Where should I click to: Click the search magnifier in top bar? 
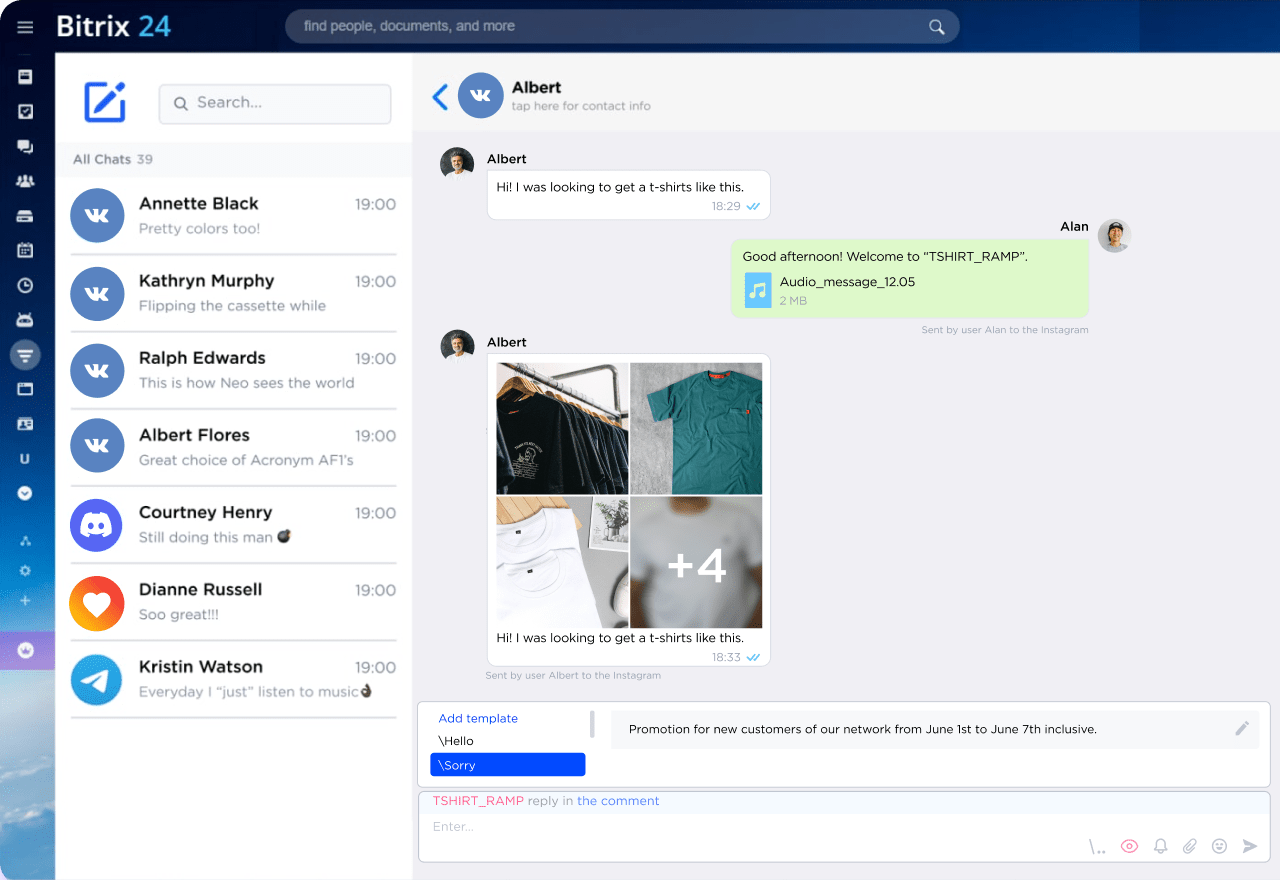click(x=936, y=26)
